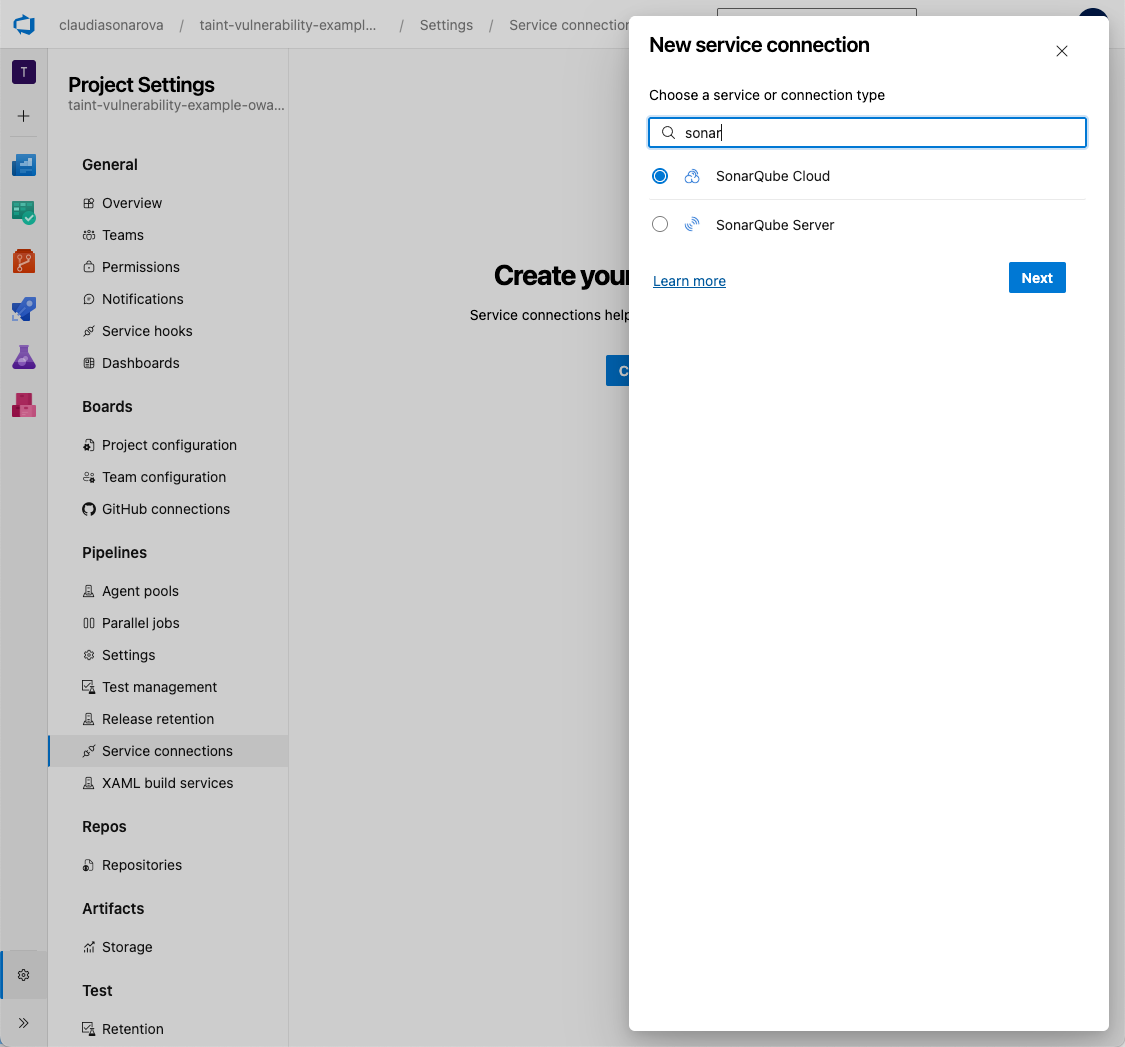Create a new project with the plus icon
The width and height of the screenshot is (1125, 1047).
coord(23,115)
